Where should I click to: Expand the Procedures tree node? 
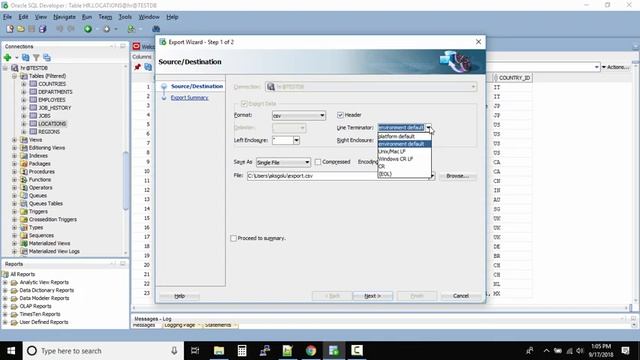point(14,171)
